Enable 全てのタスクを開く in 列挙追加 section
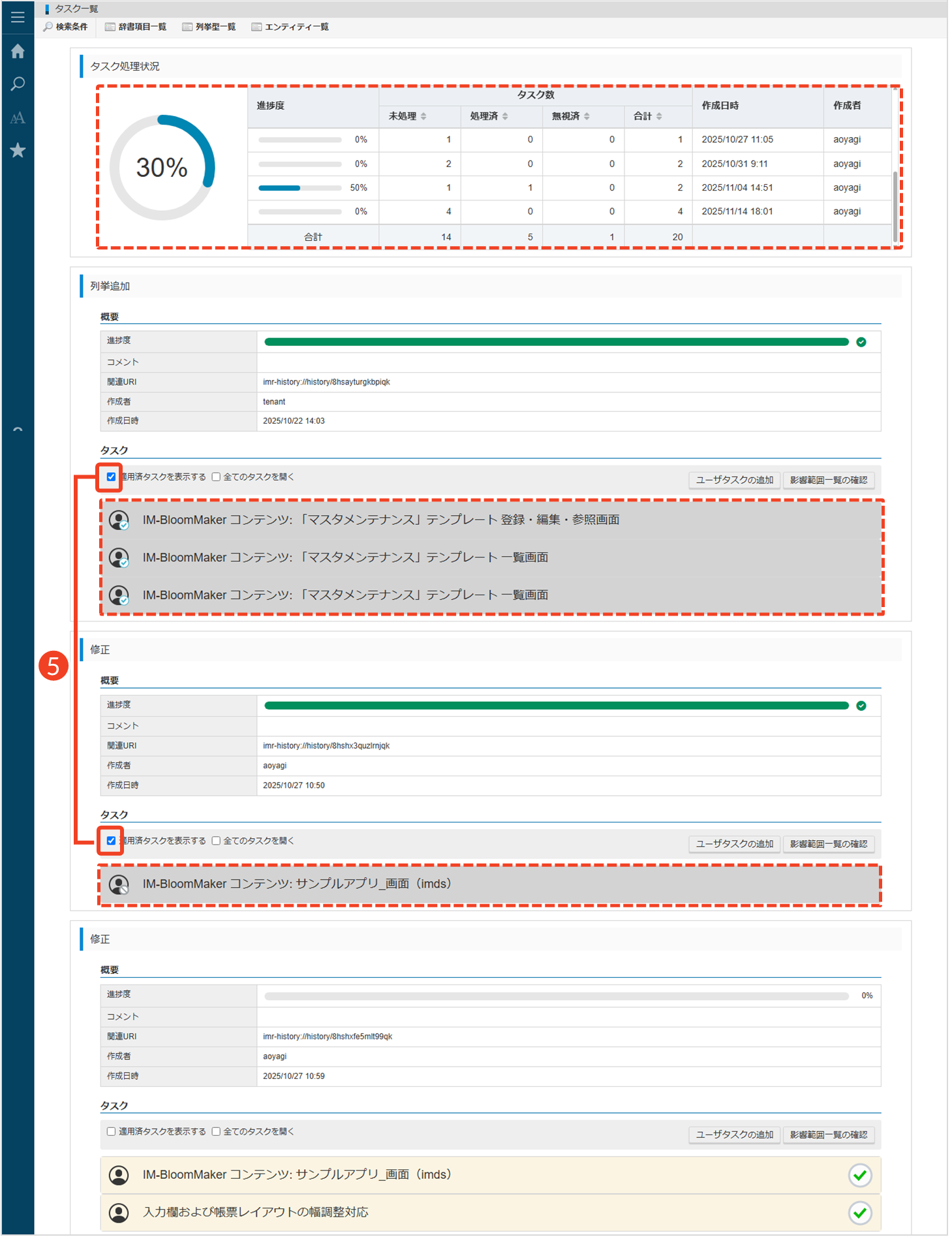This screenshot has width=952, height=1237. click(x=216, y=477)
